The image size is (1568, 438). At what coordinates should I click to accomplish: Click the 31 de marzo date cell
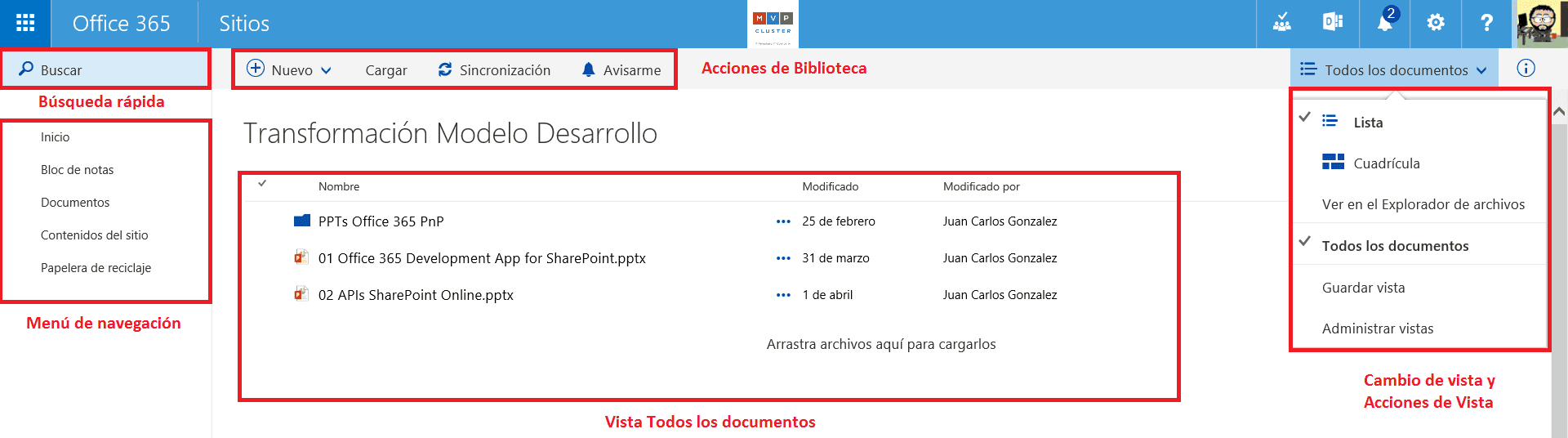click(835, 258)
